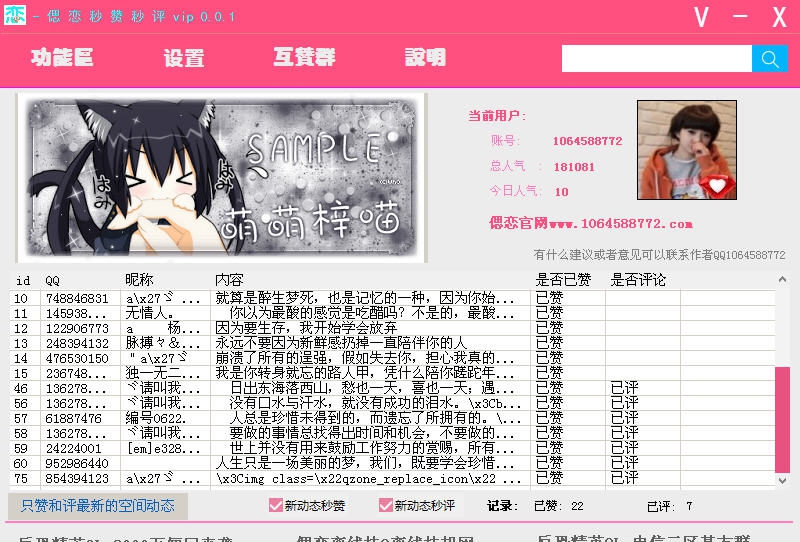Minimize the window with the dash button

point(740,16)
